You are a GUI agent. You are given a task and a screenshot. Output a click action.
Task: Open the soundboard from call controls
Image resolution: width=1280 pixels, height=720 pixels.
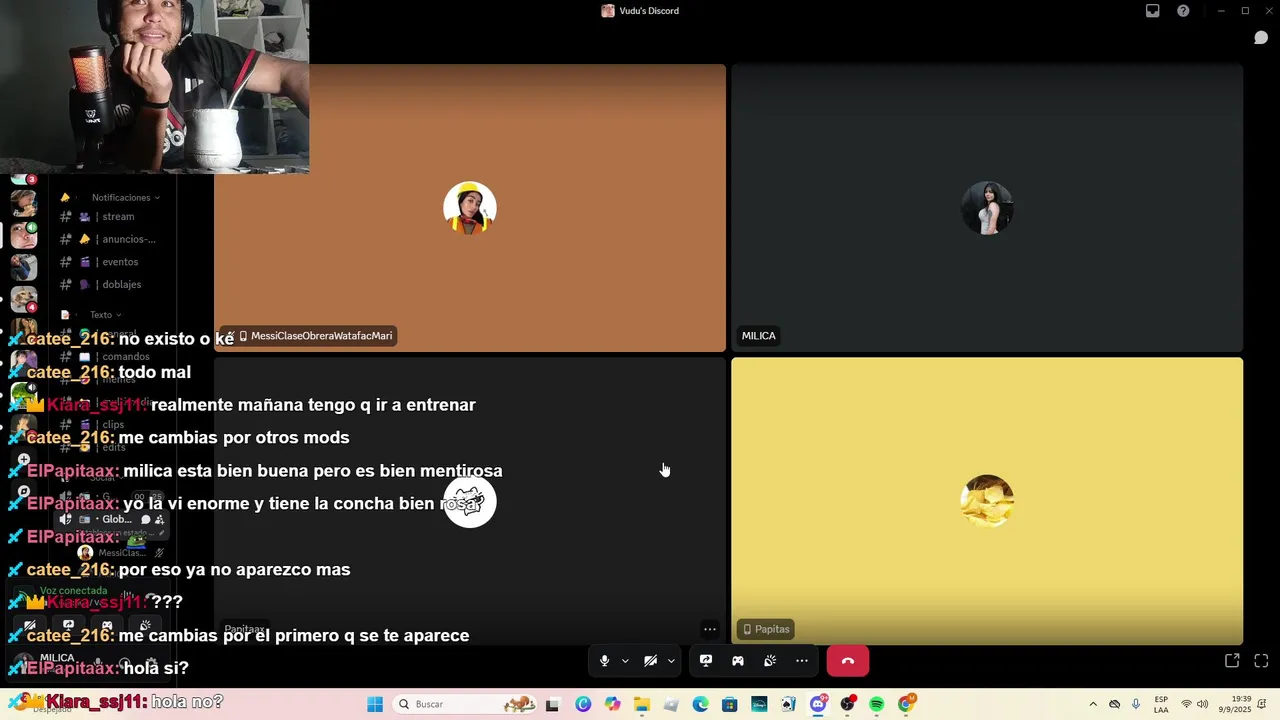(770, 661)
